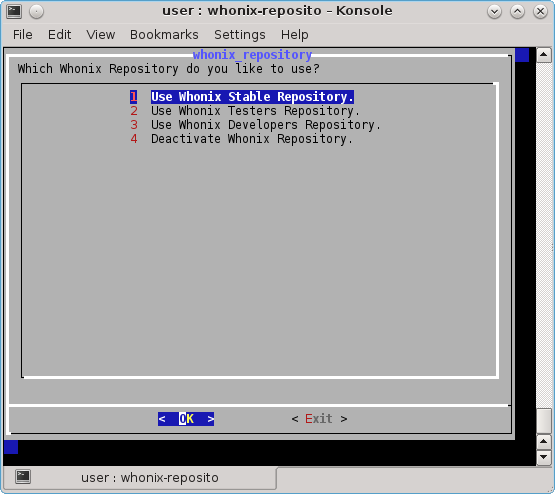This screenshot has height=494, width=555.
Task: Open the View menu
Action: click(101, 35)
